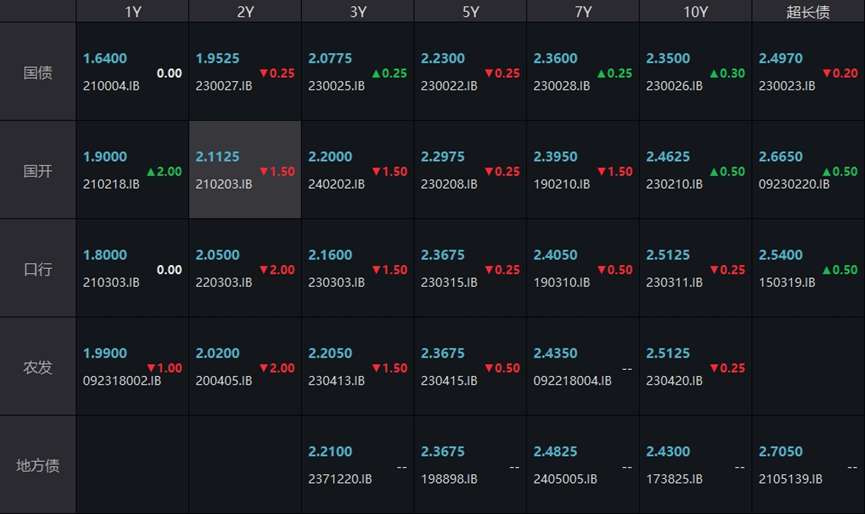865x514 pixels.
Task: Click the green 2.00 change value
Action: tap(164, 171)
